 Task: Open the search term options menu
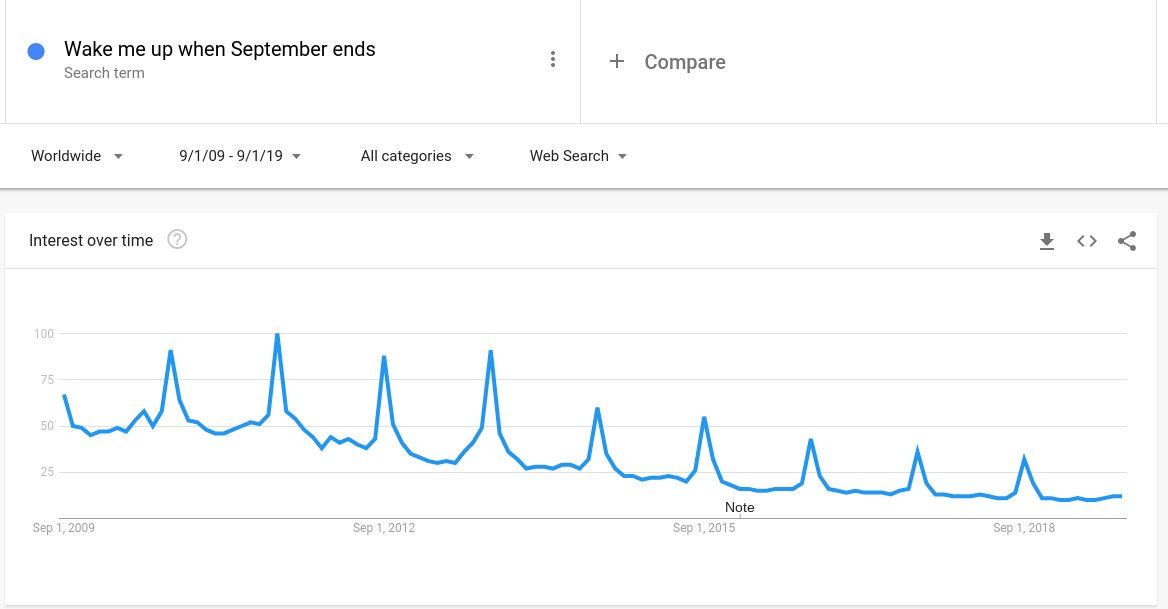(x=553, y=58)
